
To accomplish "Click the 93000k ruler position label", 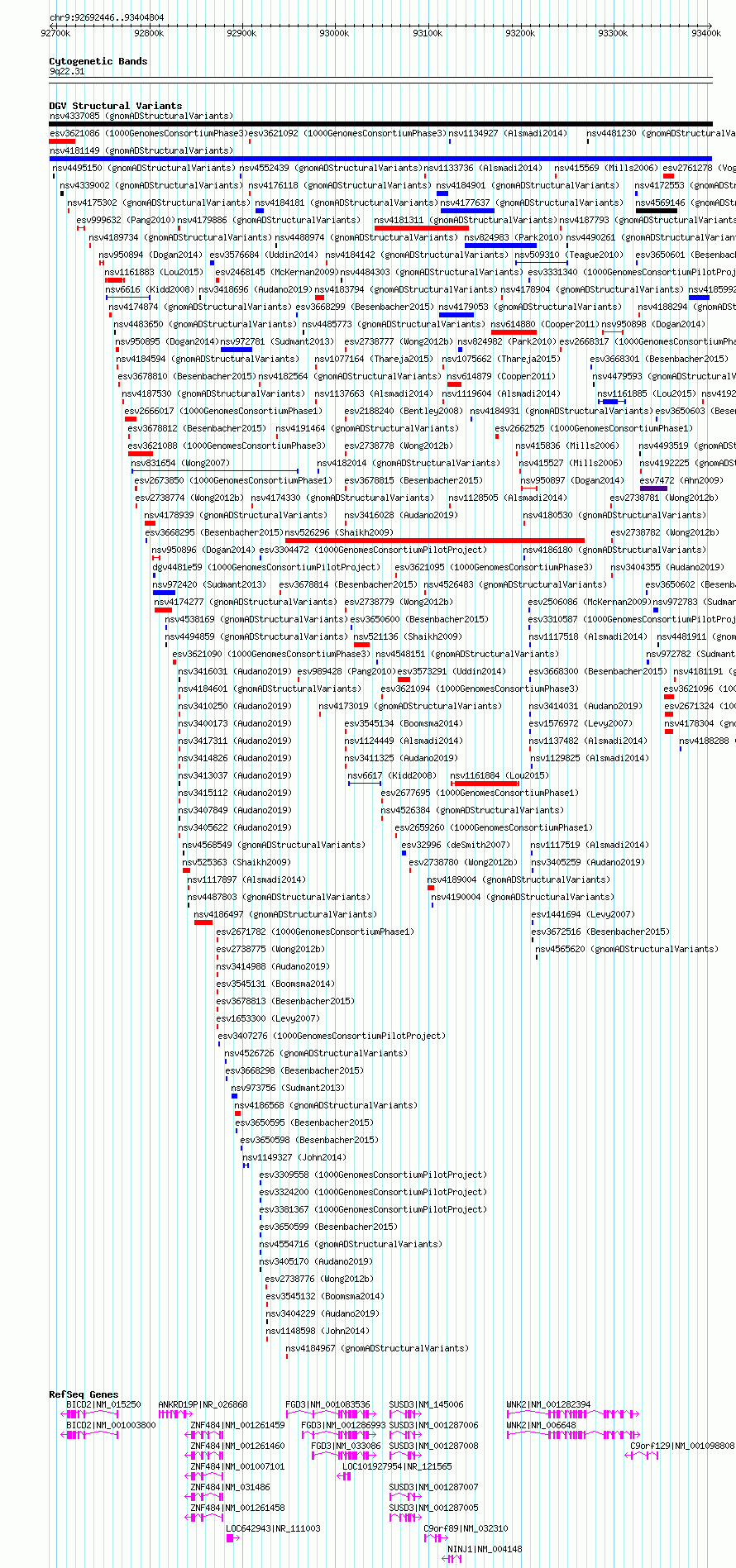I will coord(334,33).
